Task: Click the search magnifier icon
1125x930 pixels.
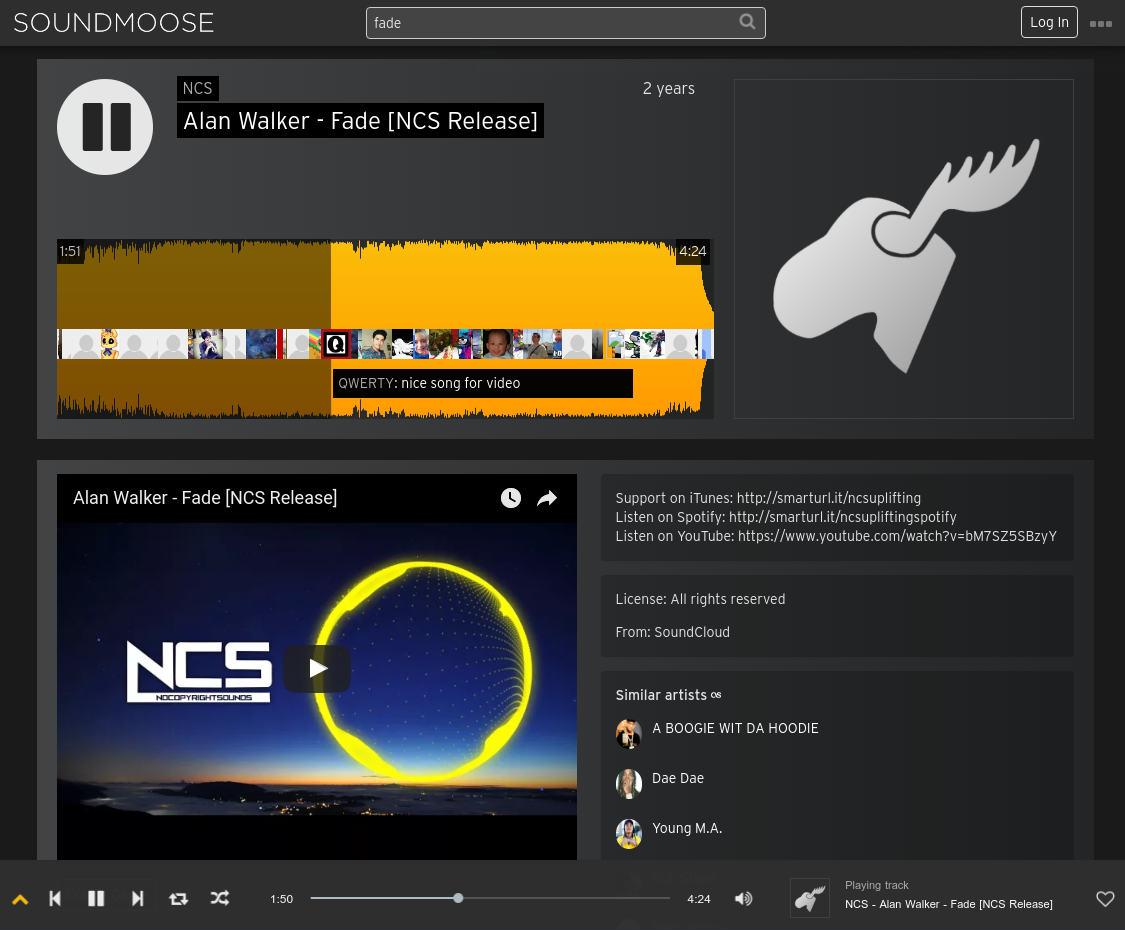Action: [747, 22]
